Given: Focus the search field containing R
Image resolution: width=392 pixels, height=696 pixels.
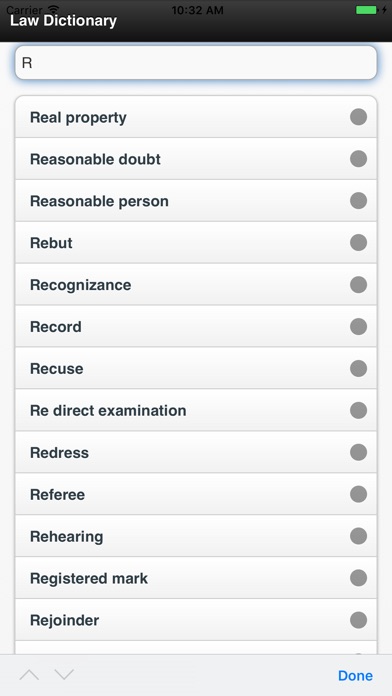Looking at the screenshot, I should 196,63.
